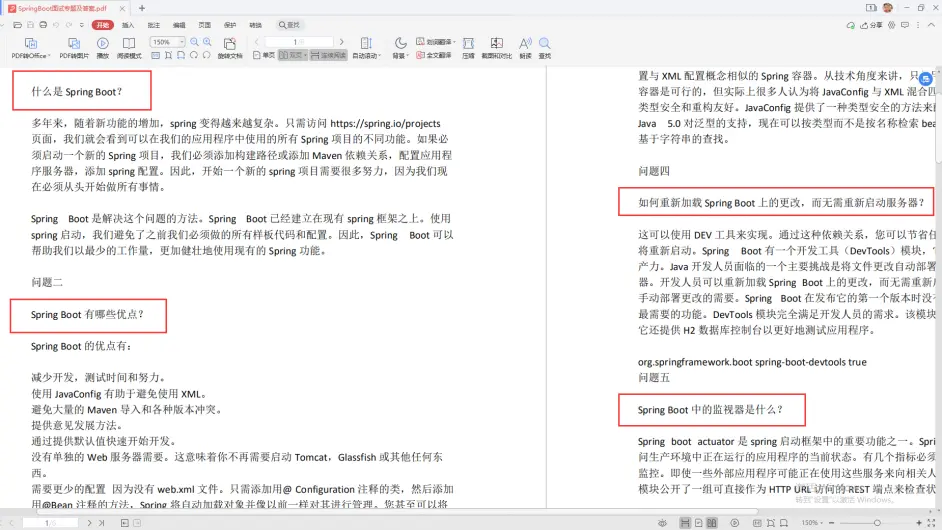Toggle two-page view in status bar
The image size is (942, 530).
712,523
